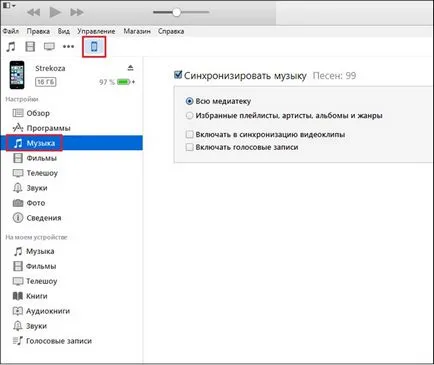Open the Вид menu

coord(64,31)
